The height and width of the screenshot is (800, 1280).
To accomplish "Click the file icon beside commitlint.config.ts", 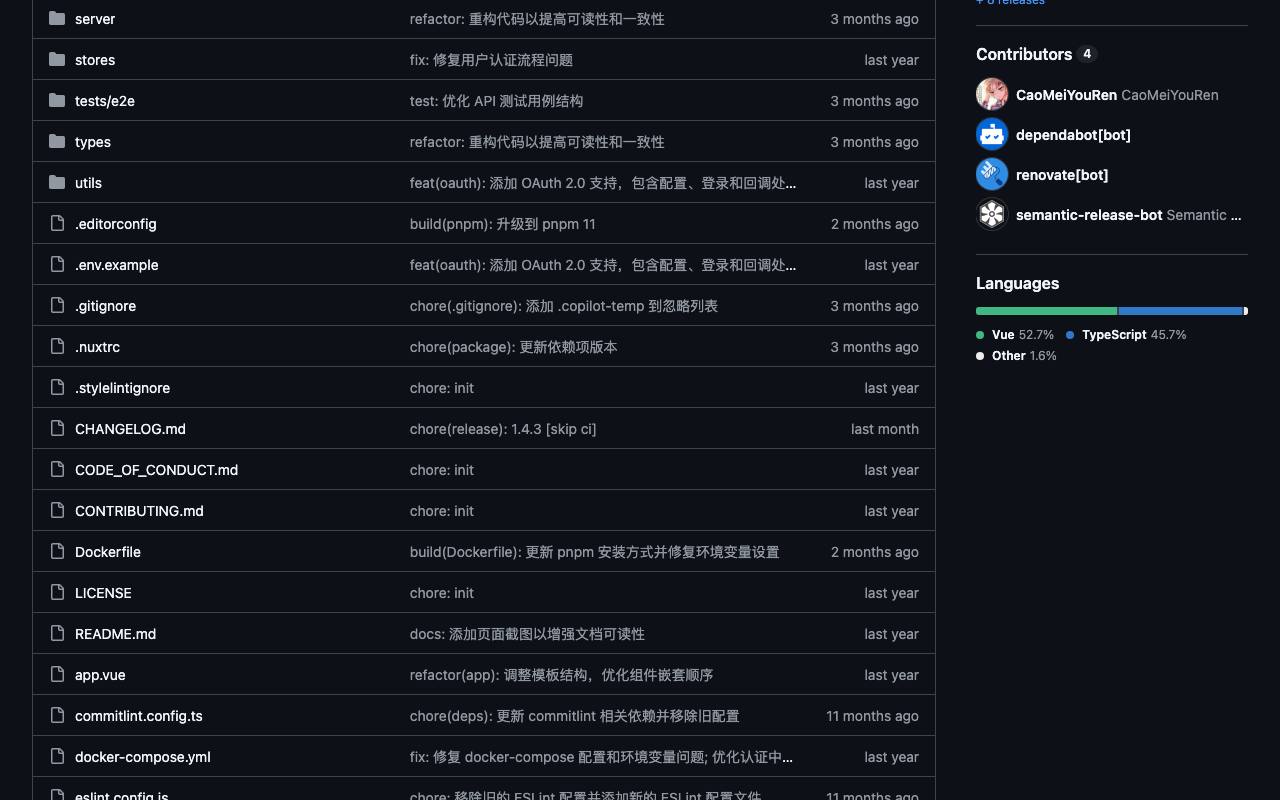I will click(57, 716).
